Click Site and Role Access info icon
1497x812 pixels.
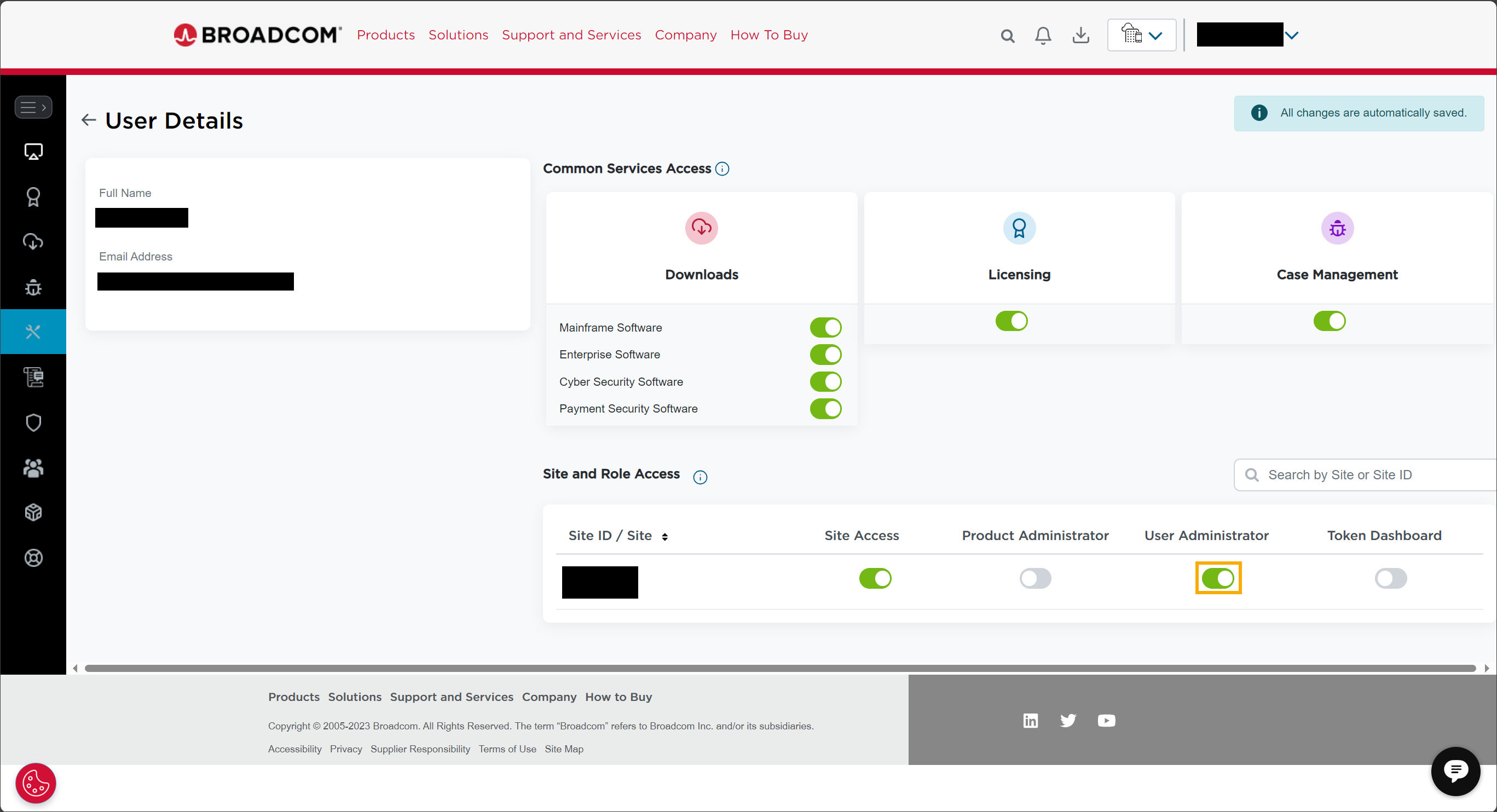click(700, 477)
